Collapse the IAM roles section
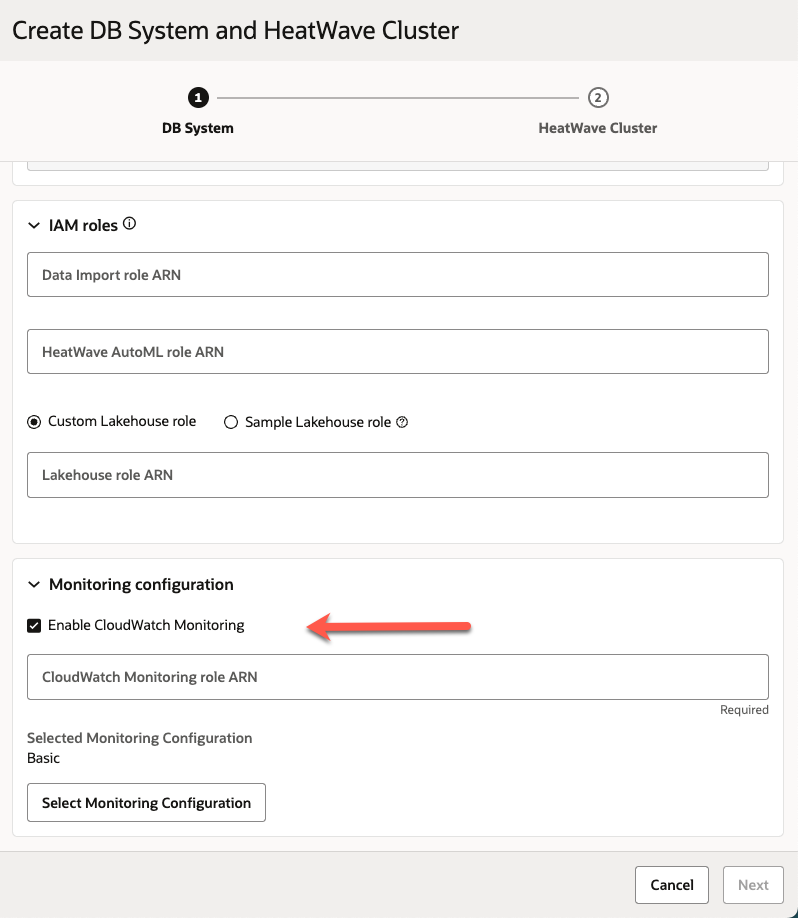798x918 pixels. [34, 225]
